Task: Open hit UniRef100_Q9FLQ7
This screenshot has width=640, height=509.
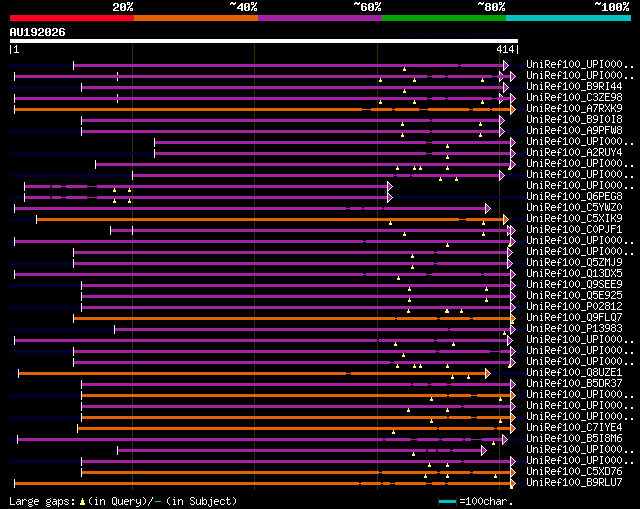Action: pyautogui.click(x=574, y=318)
